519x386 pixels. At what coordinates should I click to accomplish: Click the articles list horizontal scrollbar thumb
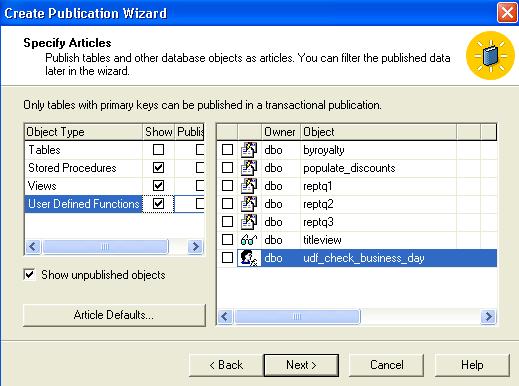pos(297,316)
